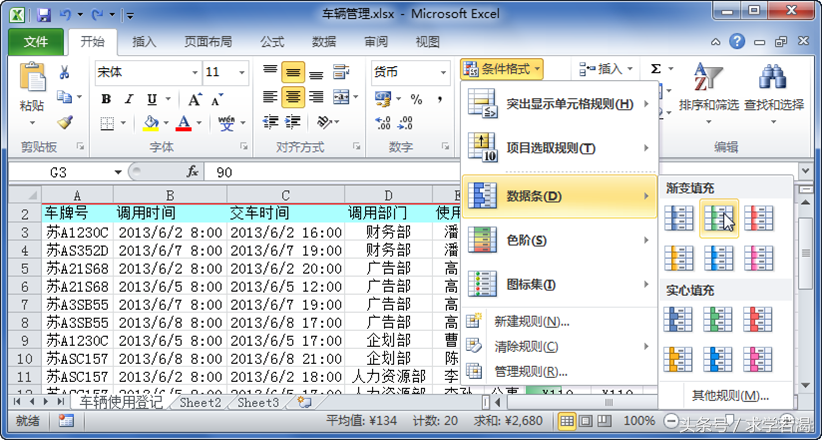Click the cell borders icon
Image resolution: width=822 pixels, height=440 pixels.
(107, 123)
